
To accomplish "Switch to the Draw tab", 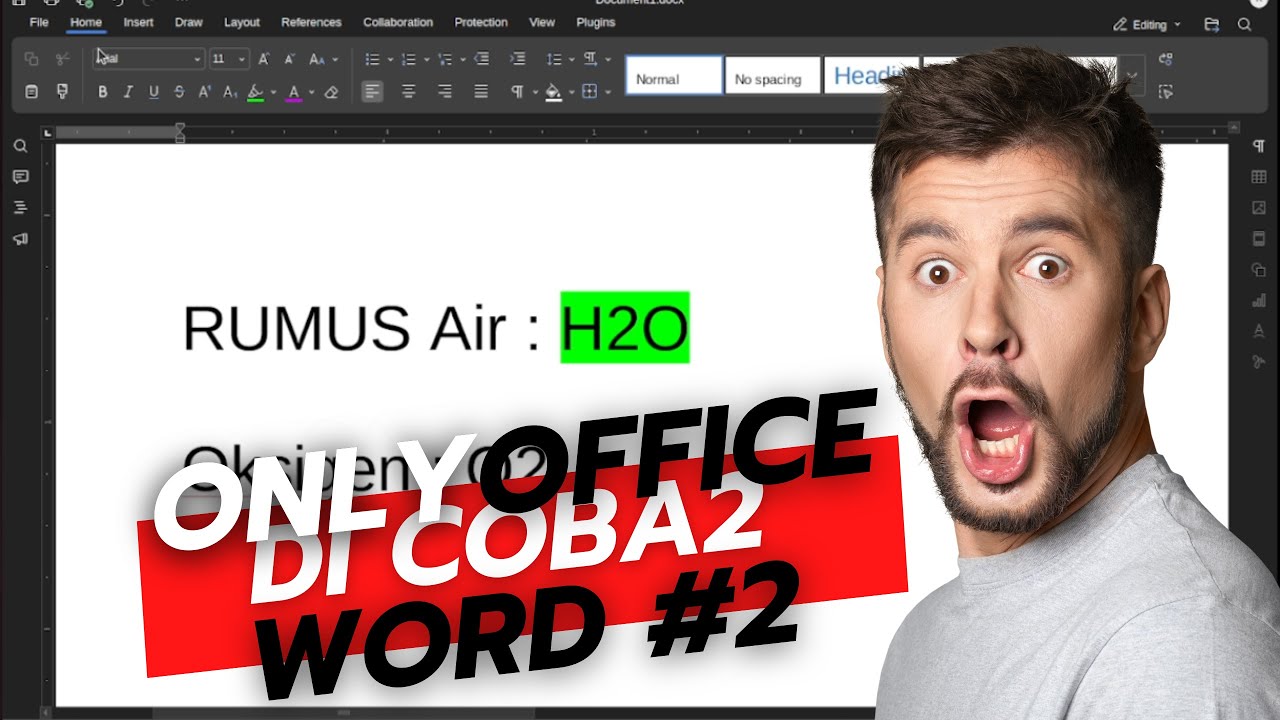I will [188, 22].
